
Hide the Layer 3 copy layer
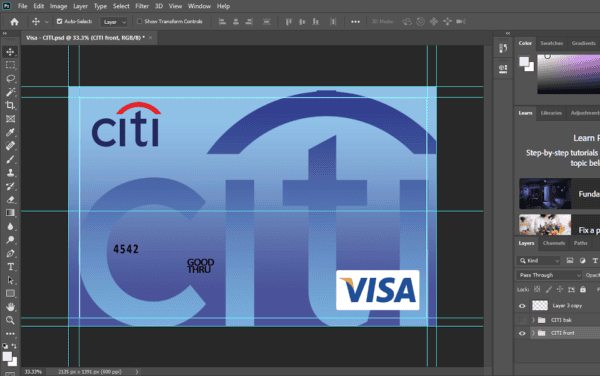522,306
